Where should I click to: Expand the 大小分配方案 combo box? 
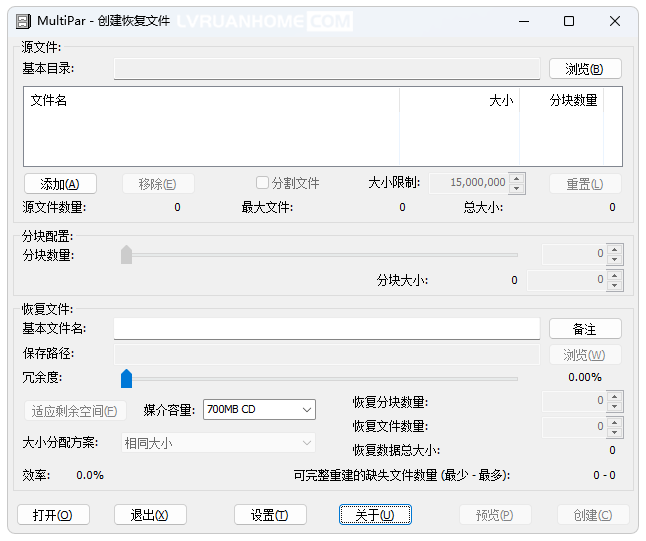click(x=217, y=442)
